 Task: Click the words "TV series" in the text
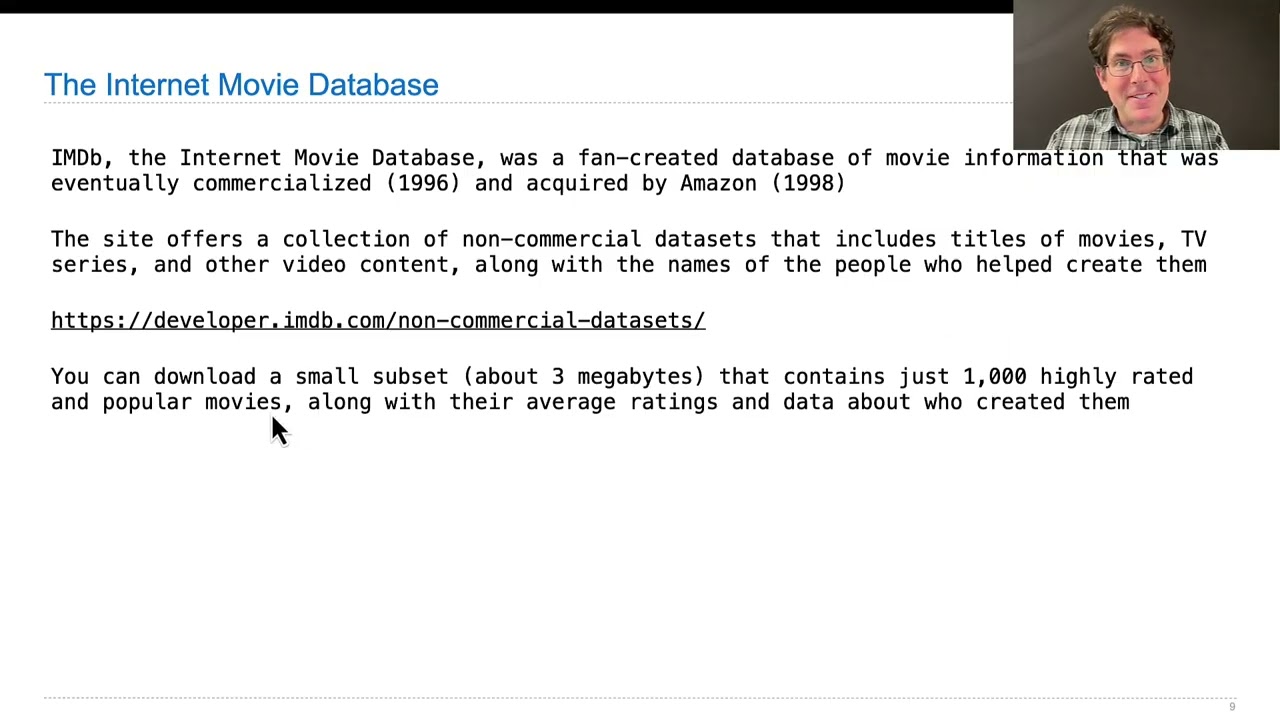(x=1193, y=240)
